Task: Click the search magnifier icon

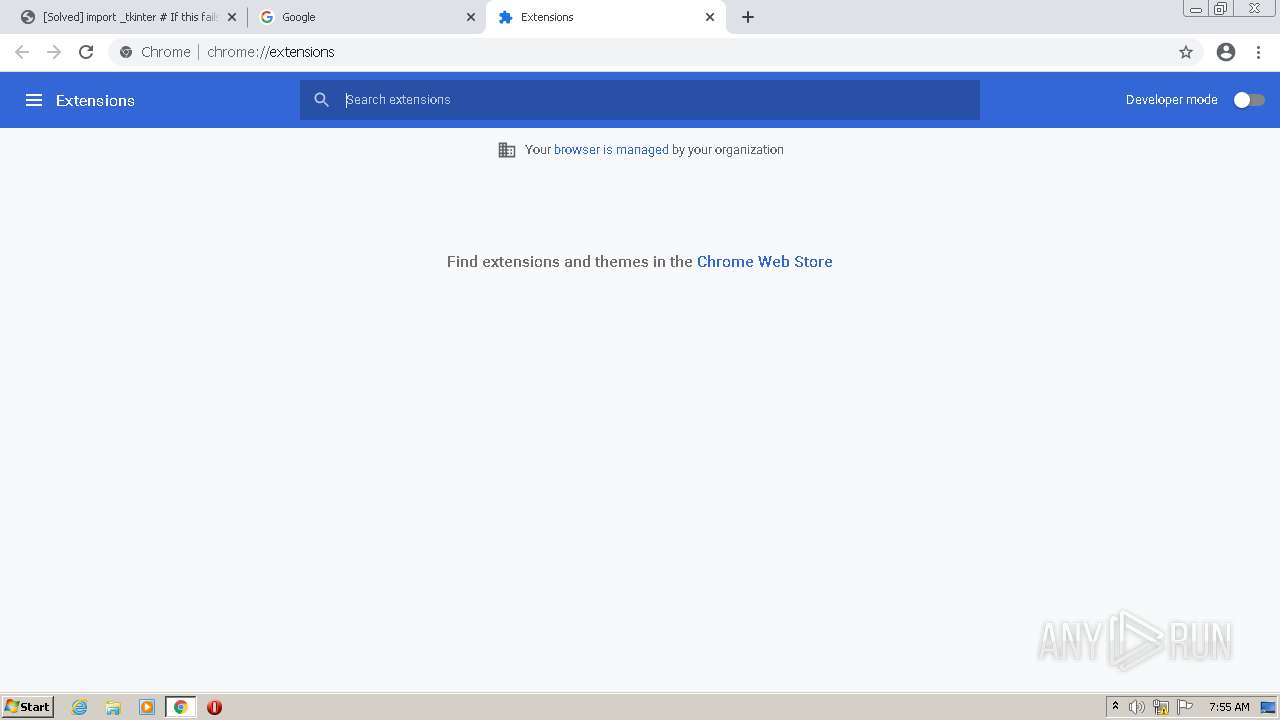Action: click(x=321, y=100)
